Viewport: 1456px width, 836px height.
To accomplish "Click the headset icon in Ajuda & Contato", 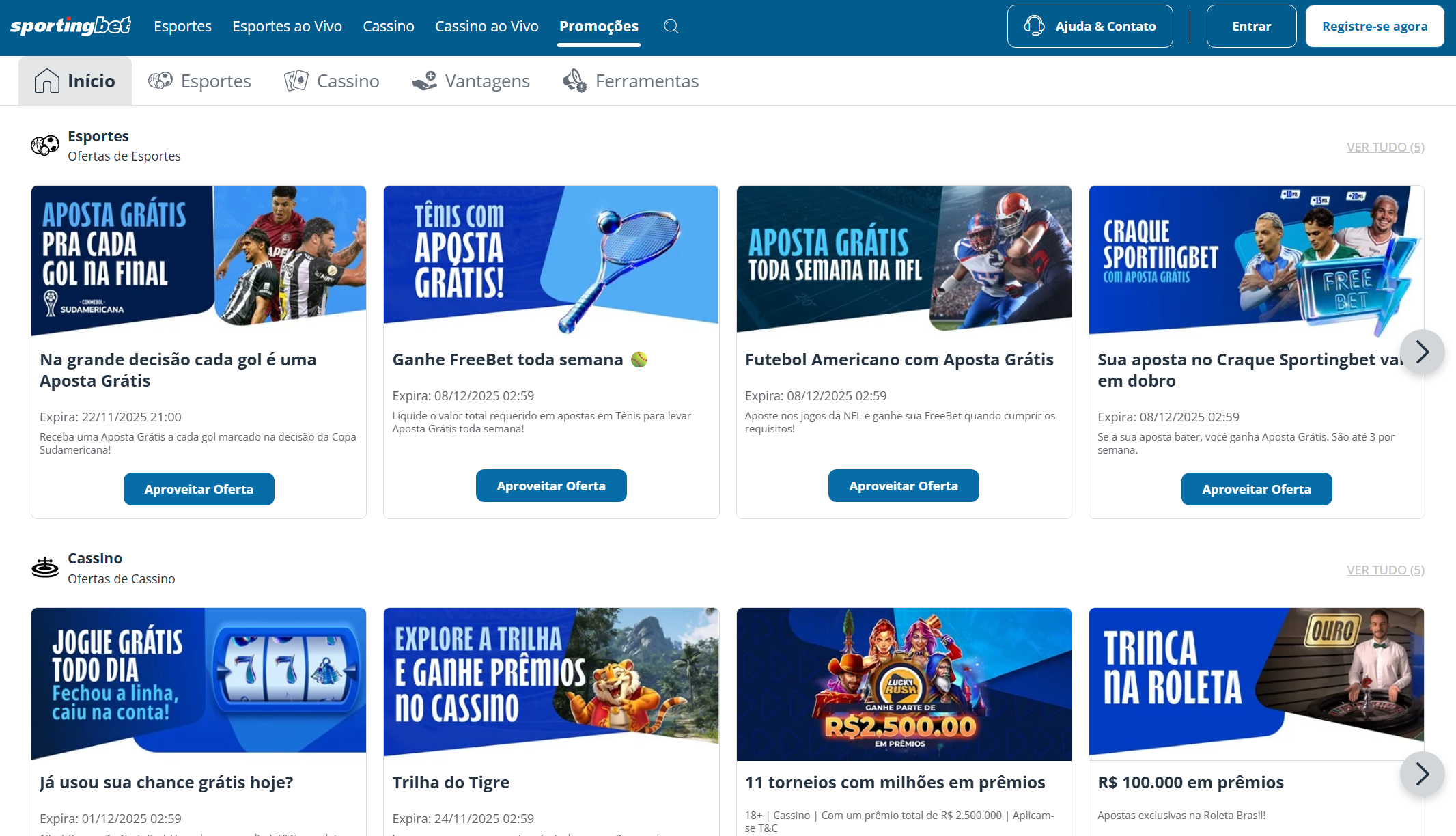I will [x=1035, y=26].
